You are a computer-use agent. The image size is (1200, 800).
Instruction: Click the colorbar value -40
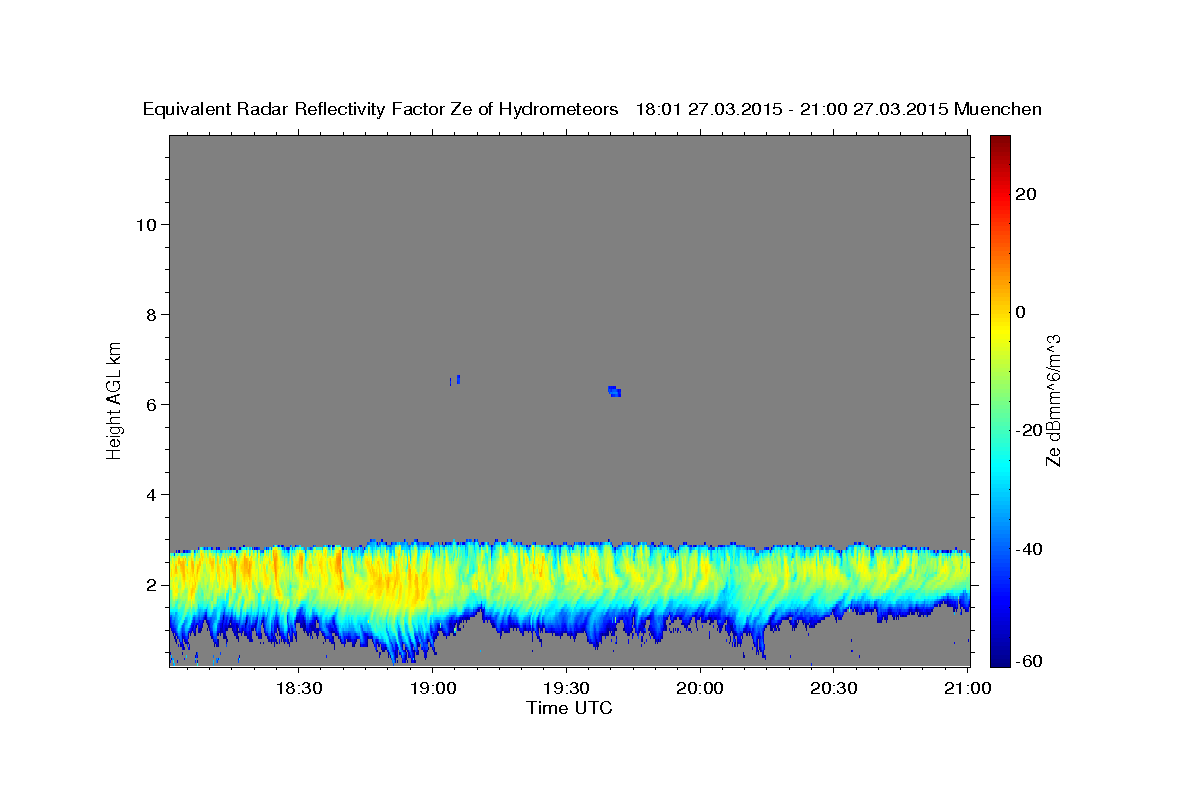1029,548
